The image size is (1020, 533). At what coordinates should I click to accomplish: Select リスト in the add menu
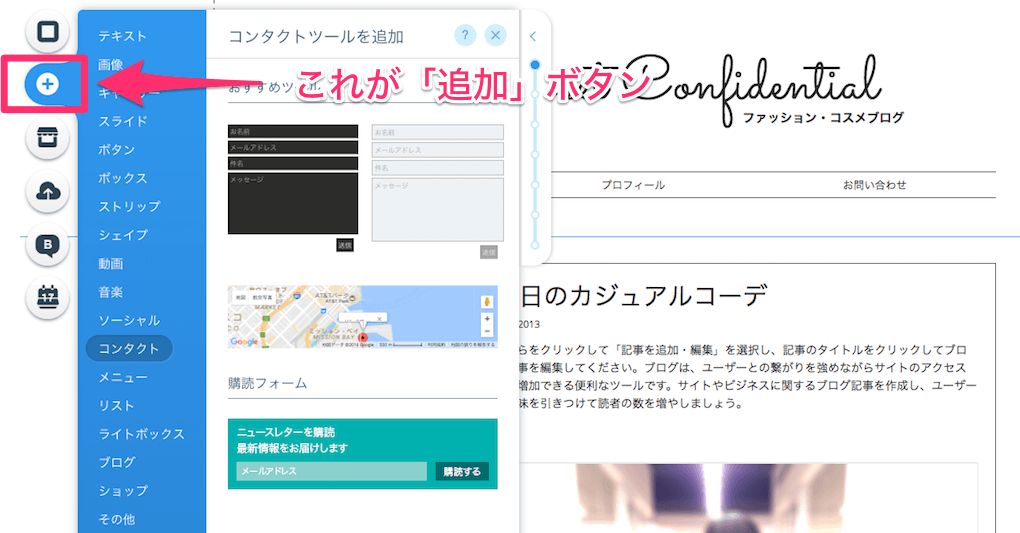[116, 405]
